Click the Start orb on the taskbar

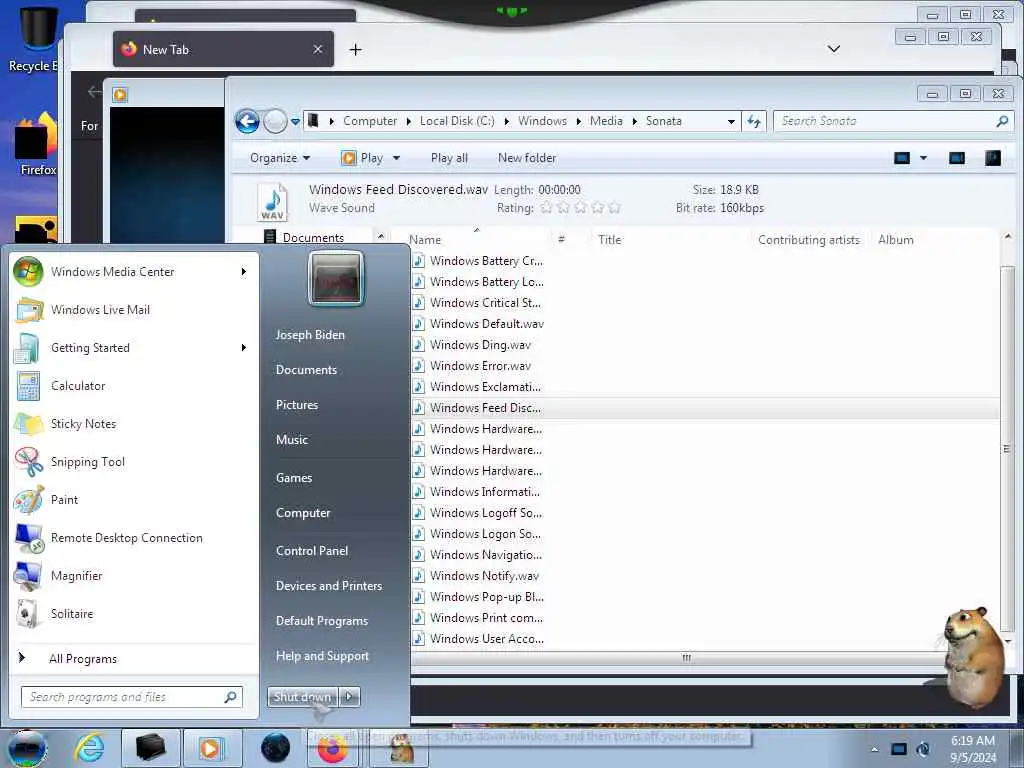[26, 748]
